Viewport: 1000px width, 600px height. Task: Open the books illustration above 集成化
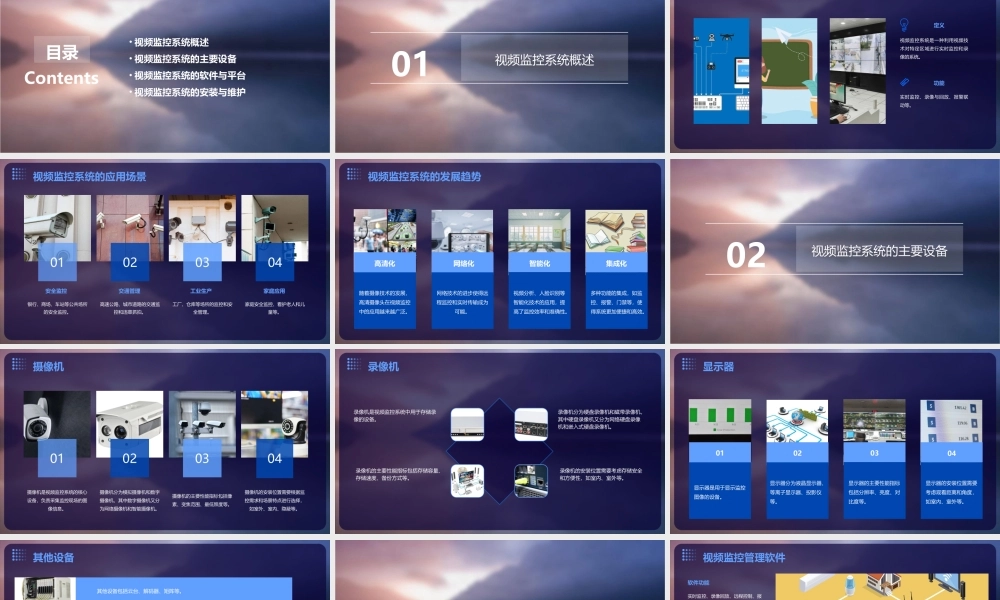616,231
